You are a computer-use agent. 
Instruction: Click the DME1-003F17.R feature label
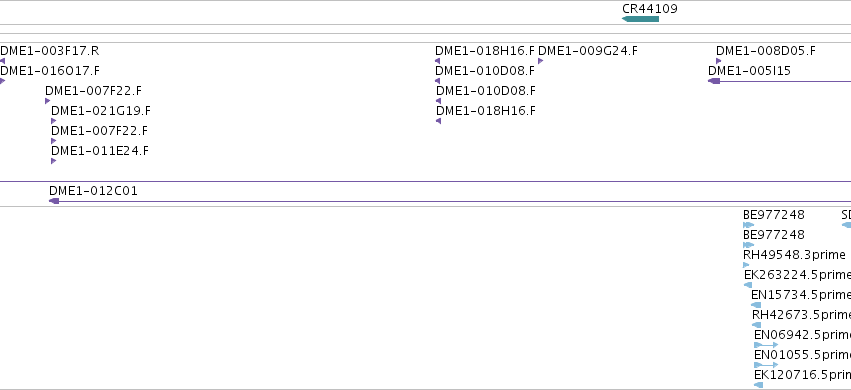[49, 51]
